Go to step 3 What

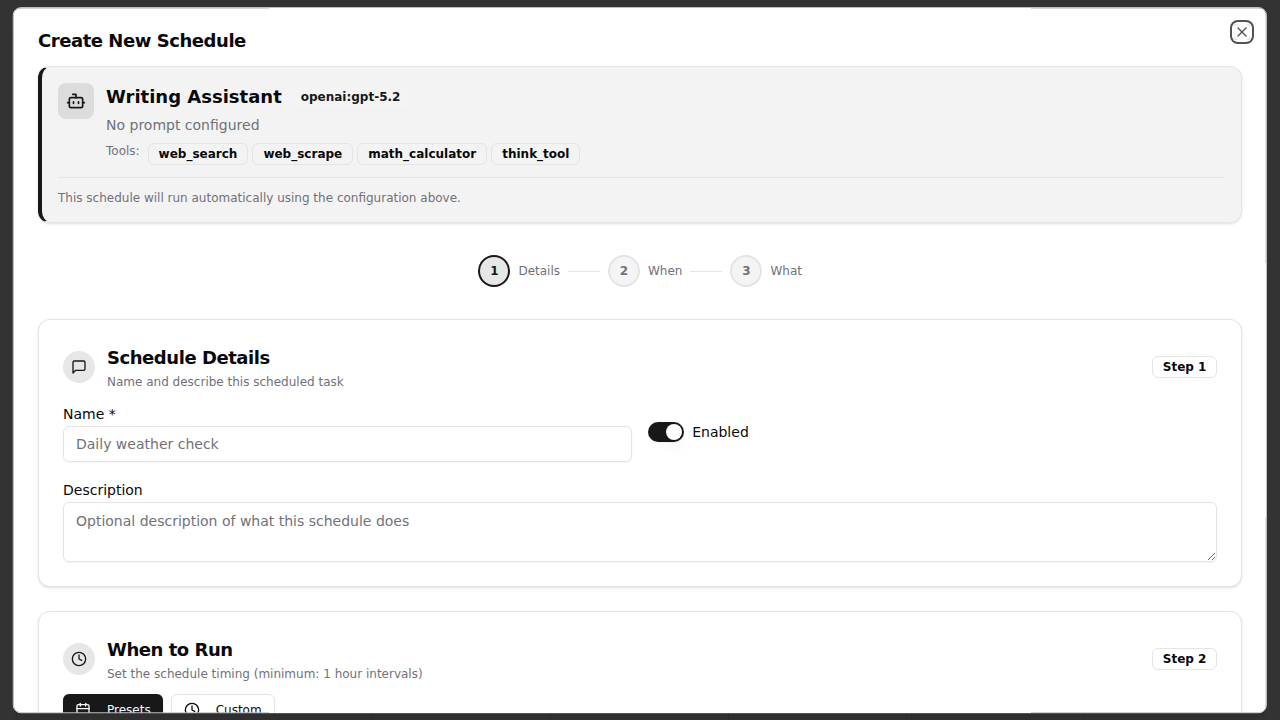[746, 271]
